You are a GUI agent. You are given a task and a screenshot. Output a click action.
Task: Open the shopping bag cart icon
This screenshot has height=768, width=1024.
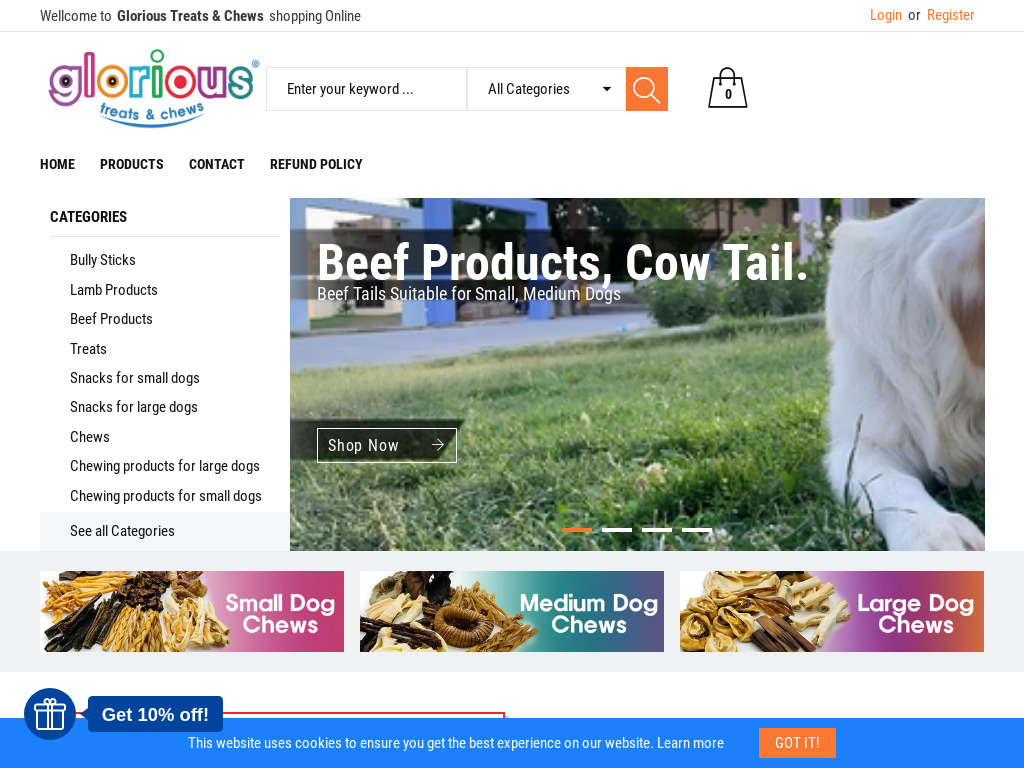728,88
